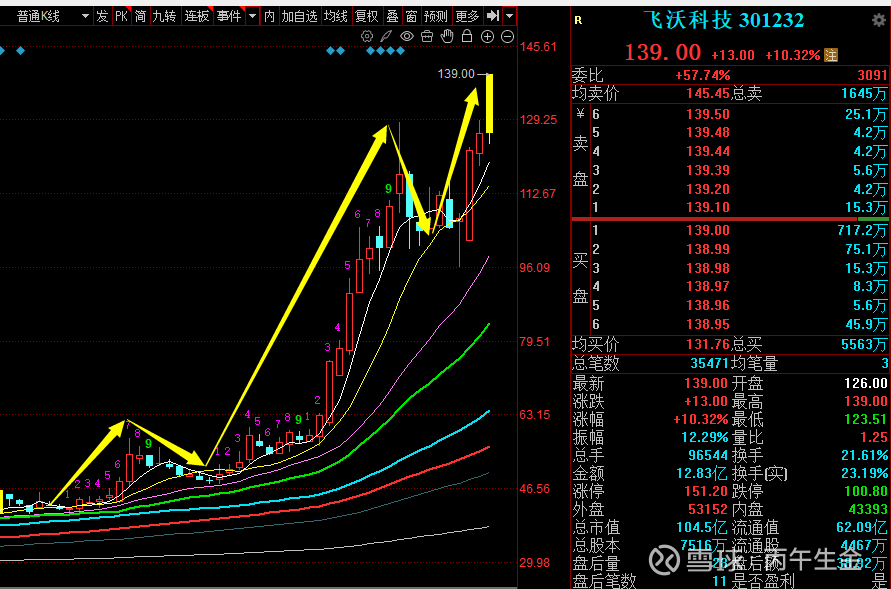Click the jump-to-end arrow icon

click(x=493, y=16)
